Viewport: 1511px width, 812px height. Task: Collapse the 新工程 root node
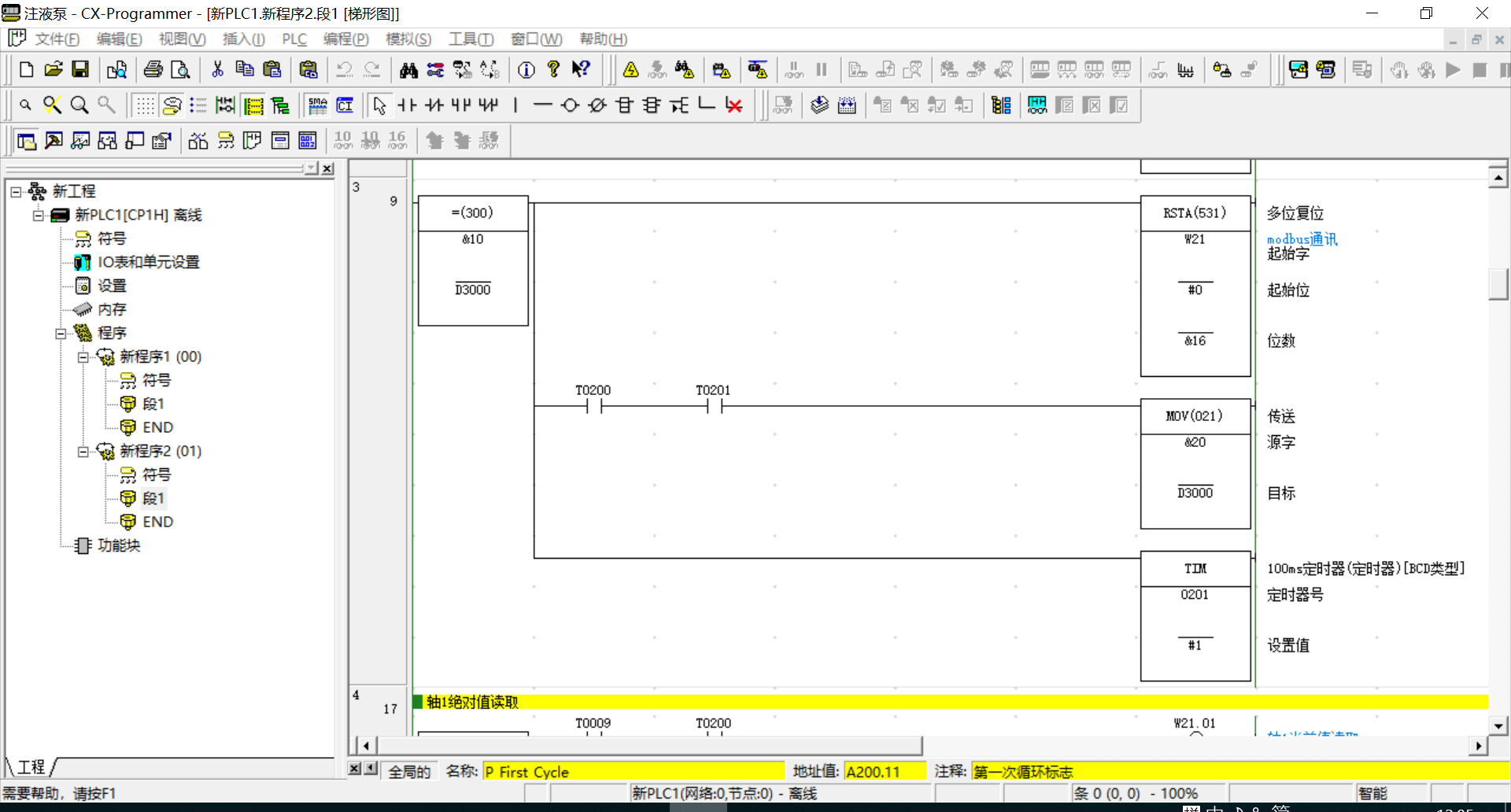16,191
